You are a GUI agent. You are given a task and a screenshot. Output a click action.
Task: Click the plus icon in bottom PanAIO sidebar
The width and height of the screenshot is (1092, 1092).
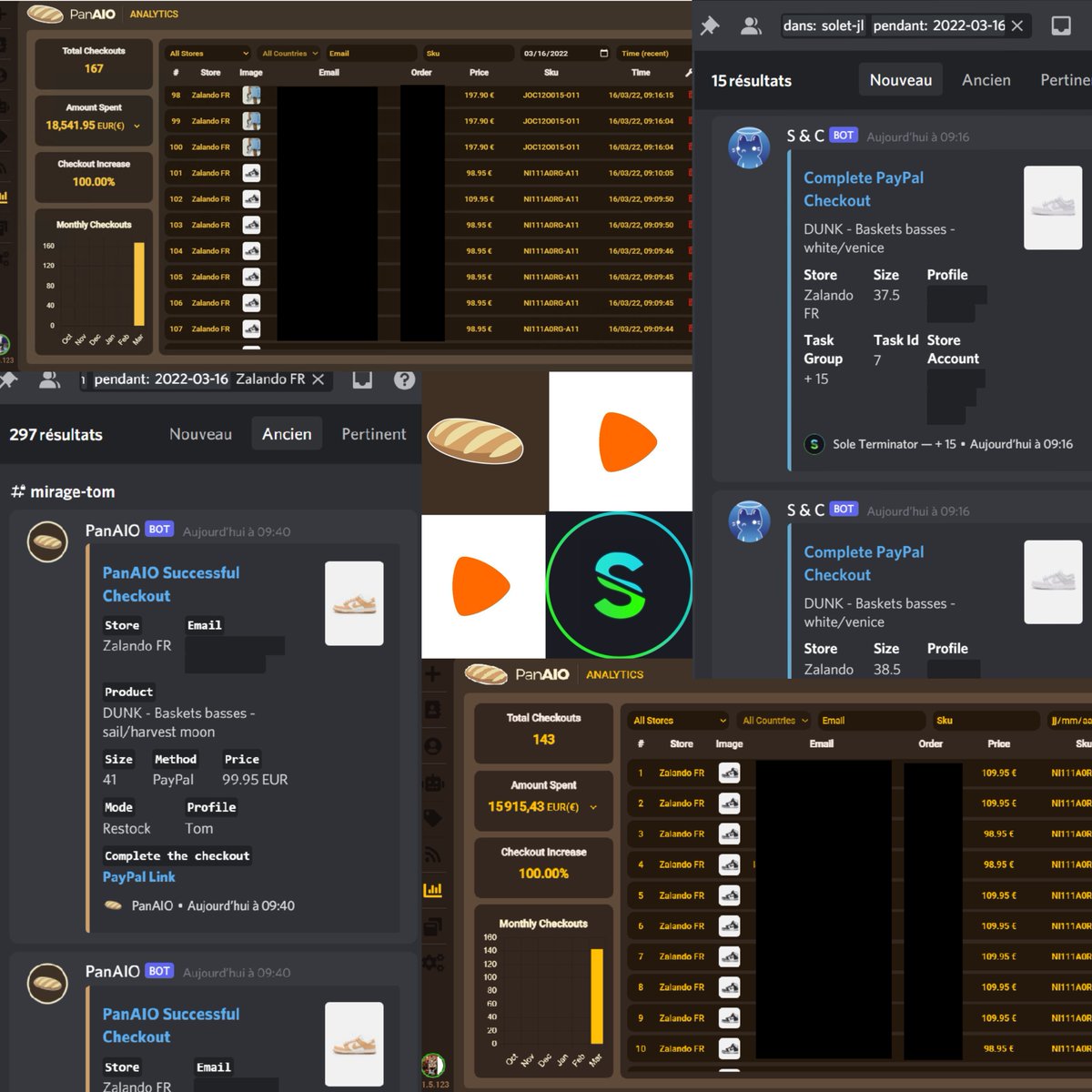[433, 674]
